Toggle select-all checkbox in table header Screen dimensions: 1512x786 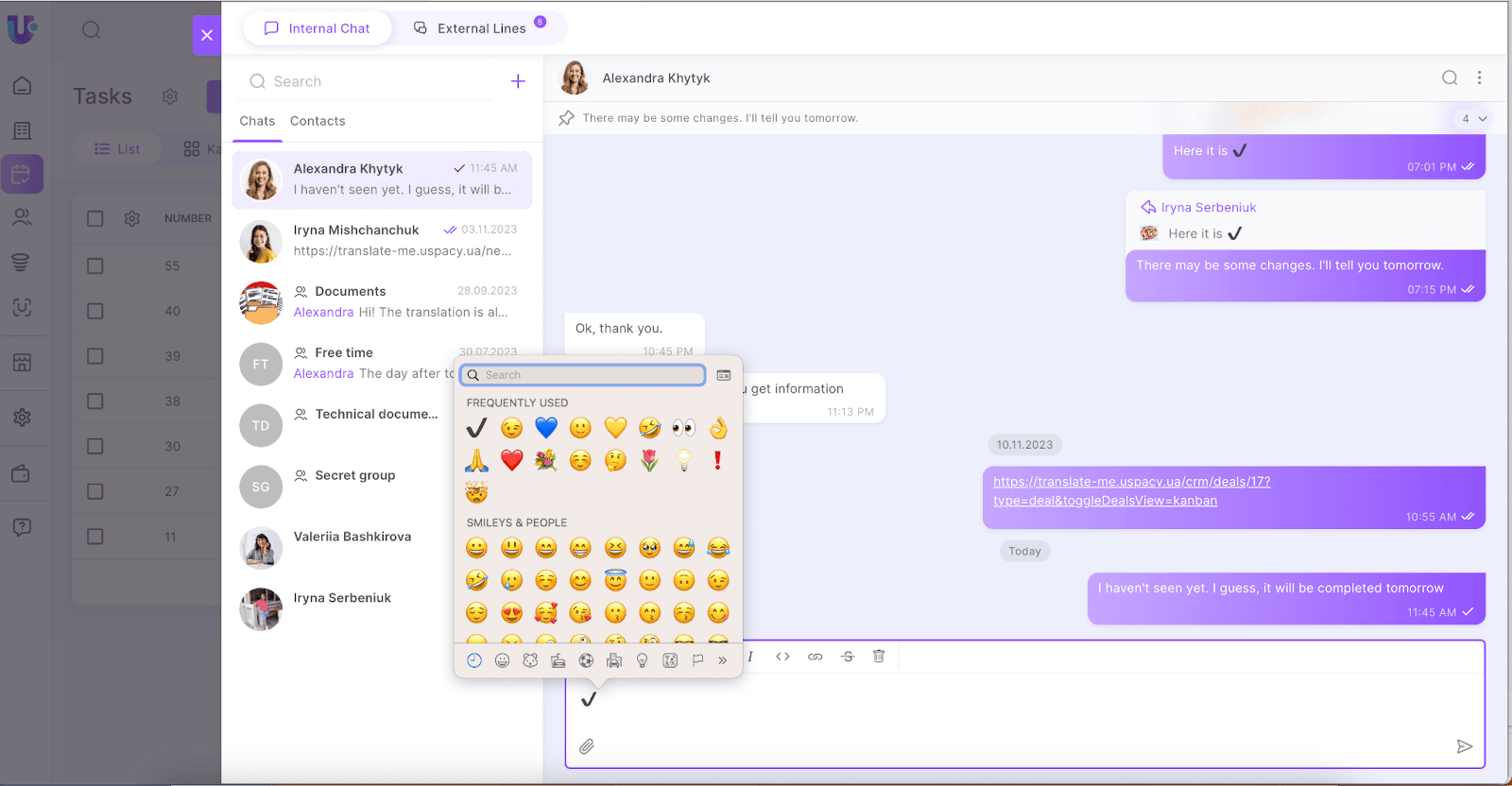pos(95,218)
